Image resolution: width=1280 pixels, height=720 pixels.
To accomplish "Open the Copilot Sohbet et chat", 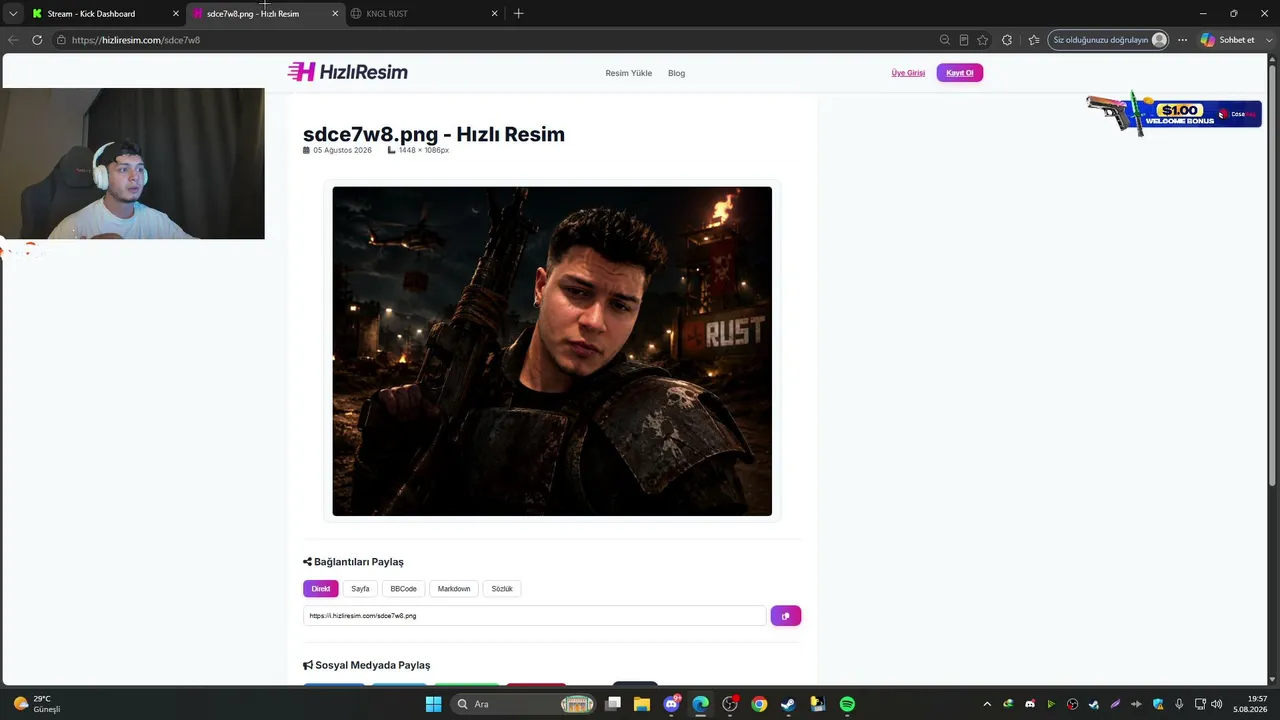I will pos(1228,40).
